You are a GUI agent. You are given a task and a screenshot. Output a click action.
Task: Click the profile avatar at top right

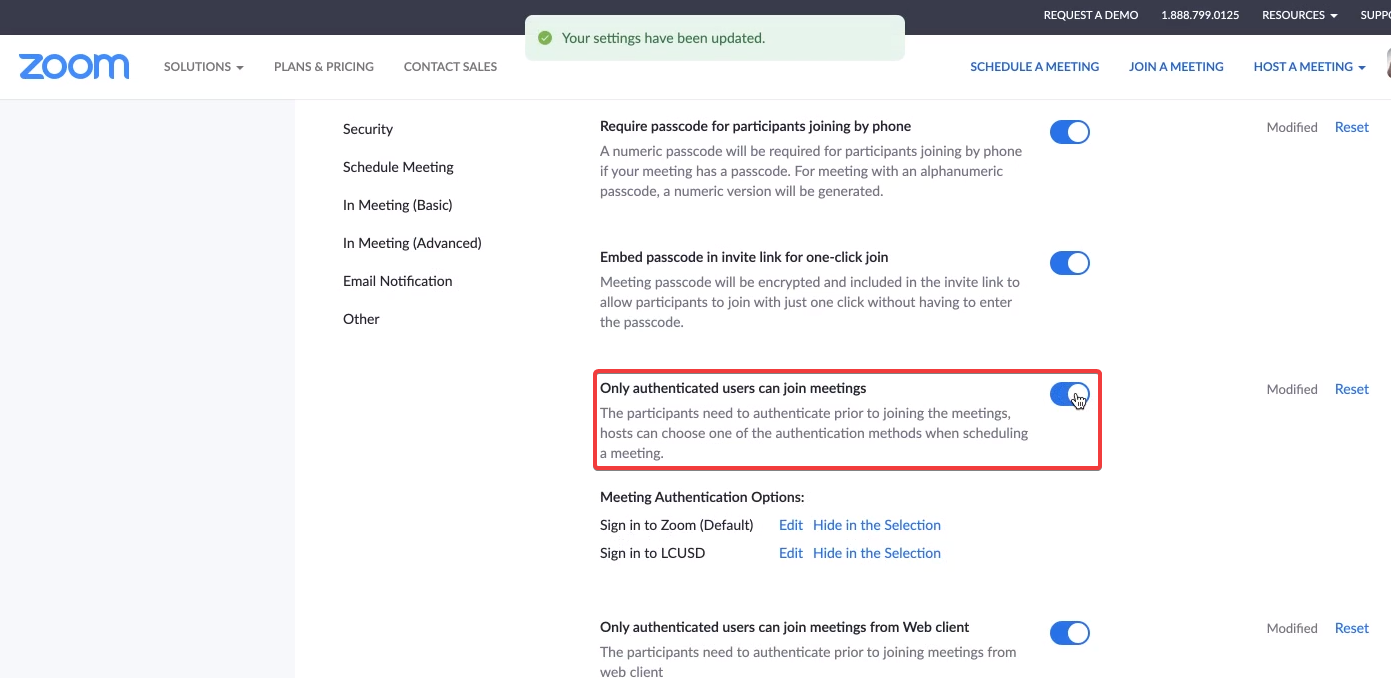point(1388,66)
